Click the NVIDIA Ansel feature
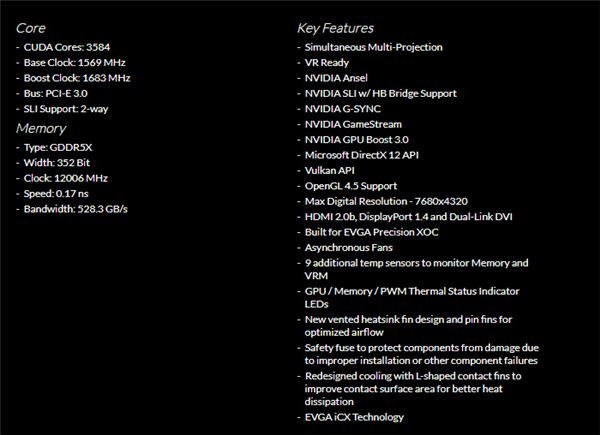600x435 pixels. (x=339, y=77)
